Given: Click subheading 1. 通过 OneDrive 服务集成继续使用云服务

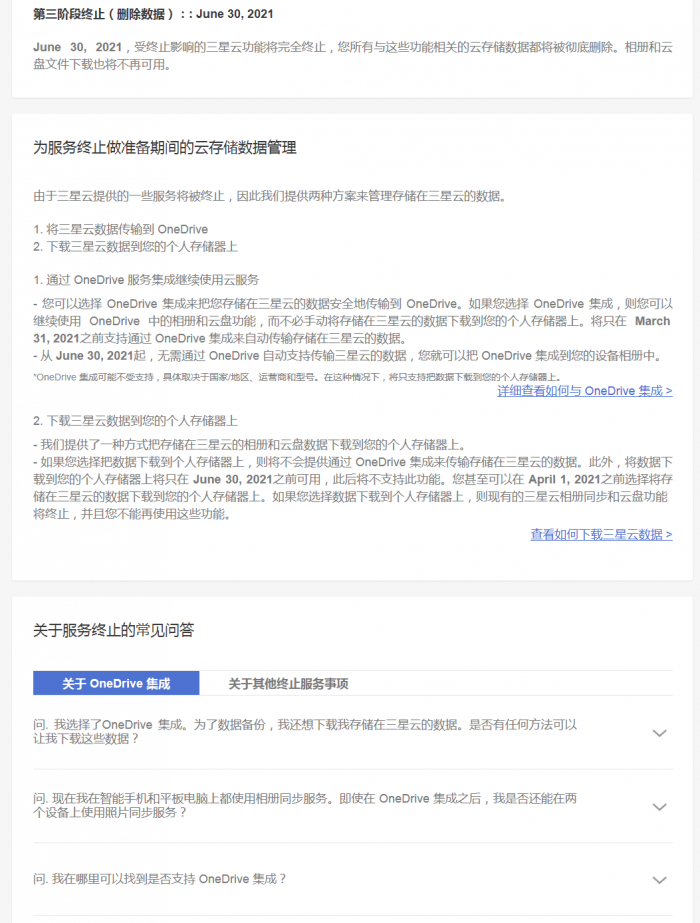Looking at the screenshot, I should 146,280.
